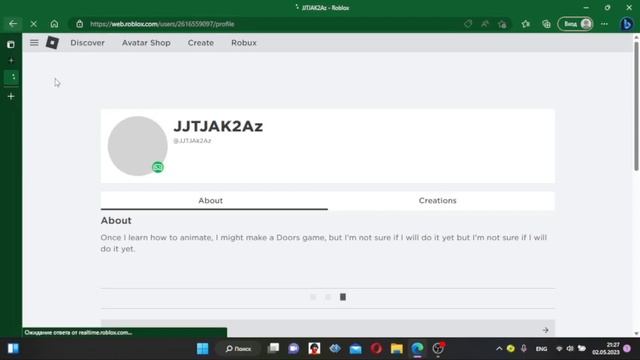640x360 pixels.
Task: Open the browser home page icon
Action: click(x=54, y=24)
